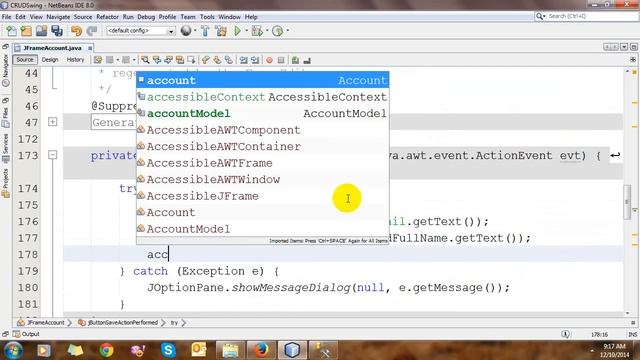Viewport: 640px width, 360px height.
Task: Open the Run Project dropdown arrow
Action: [246, 31]
